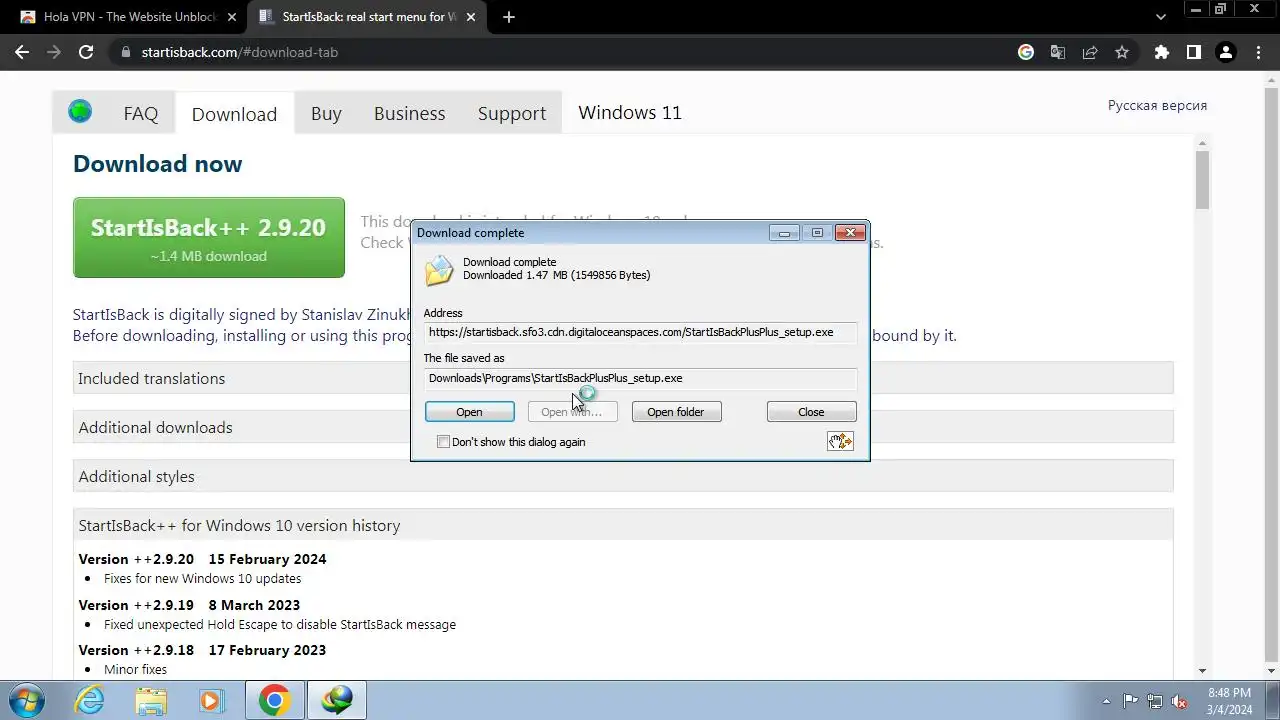Image resolution: width=1280 pixels, height=720 pixels.
Task: Click Close button in download dialog
Action: tap(811, 411)
